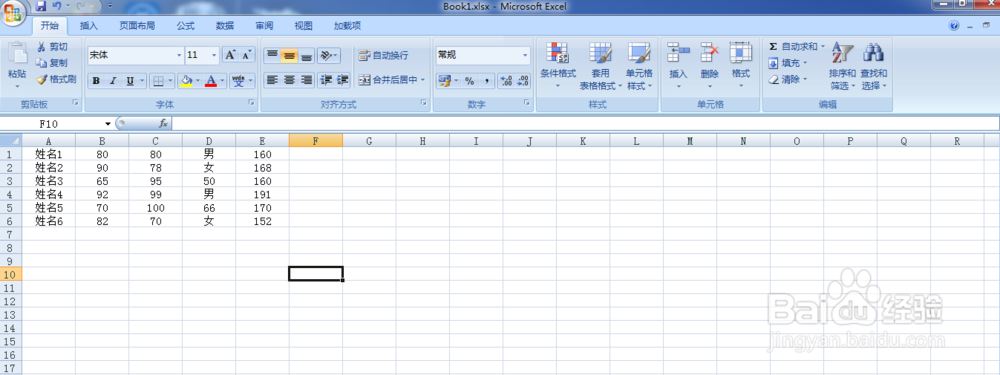
Task: Switch to the 插入 ribbon tab
Action: click(89, 26)
